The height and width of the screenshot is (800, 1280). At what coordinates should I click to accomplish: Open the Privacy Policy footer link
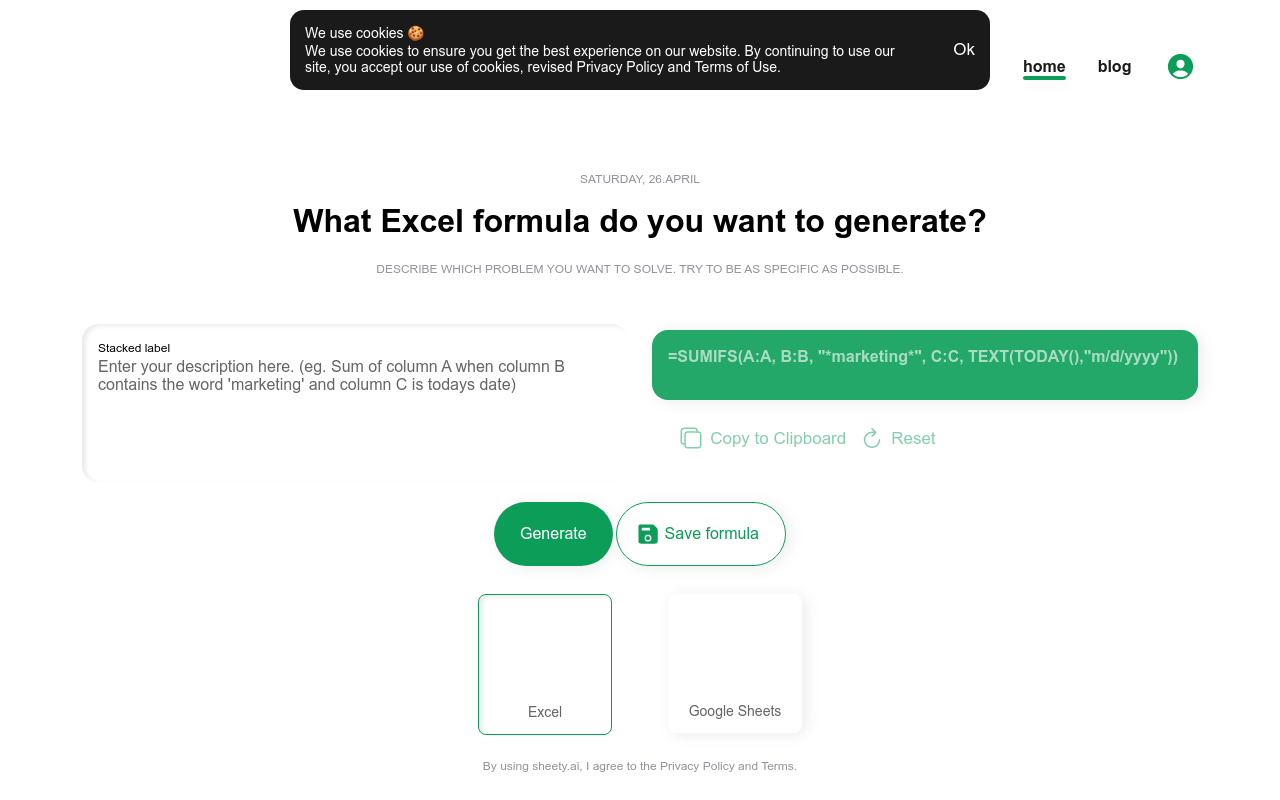(x=697, y=766)
